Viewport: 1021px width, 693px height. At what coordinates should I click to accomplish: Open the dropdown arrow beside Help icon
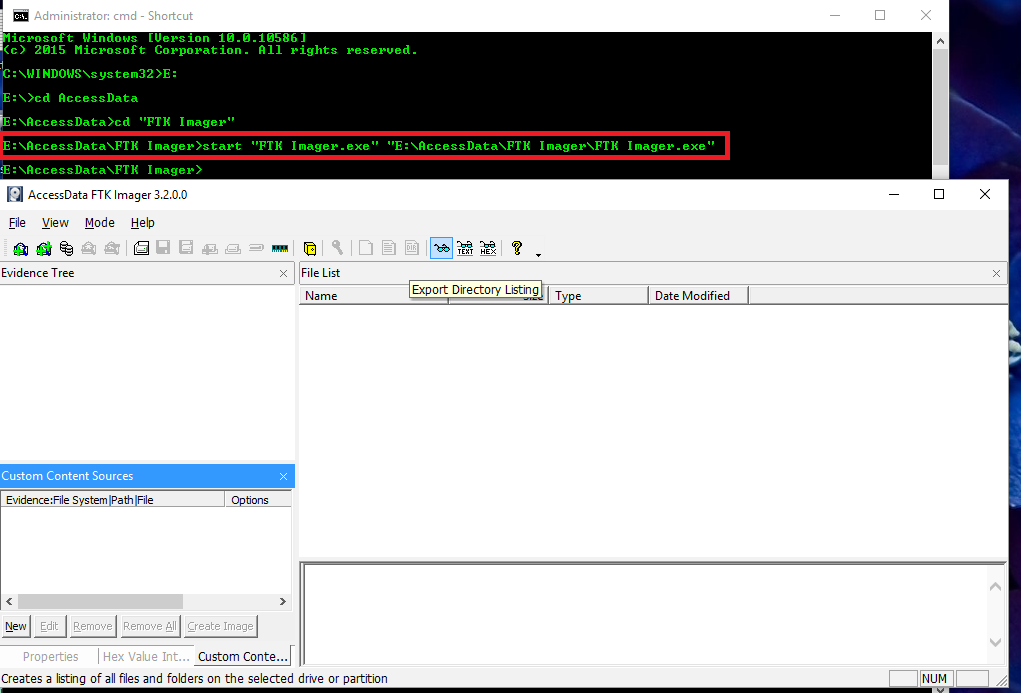click(536, 252)
